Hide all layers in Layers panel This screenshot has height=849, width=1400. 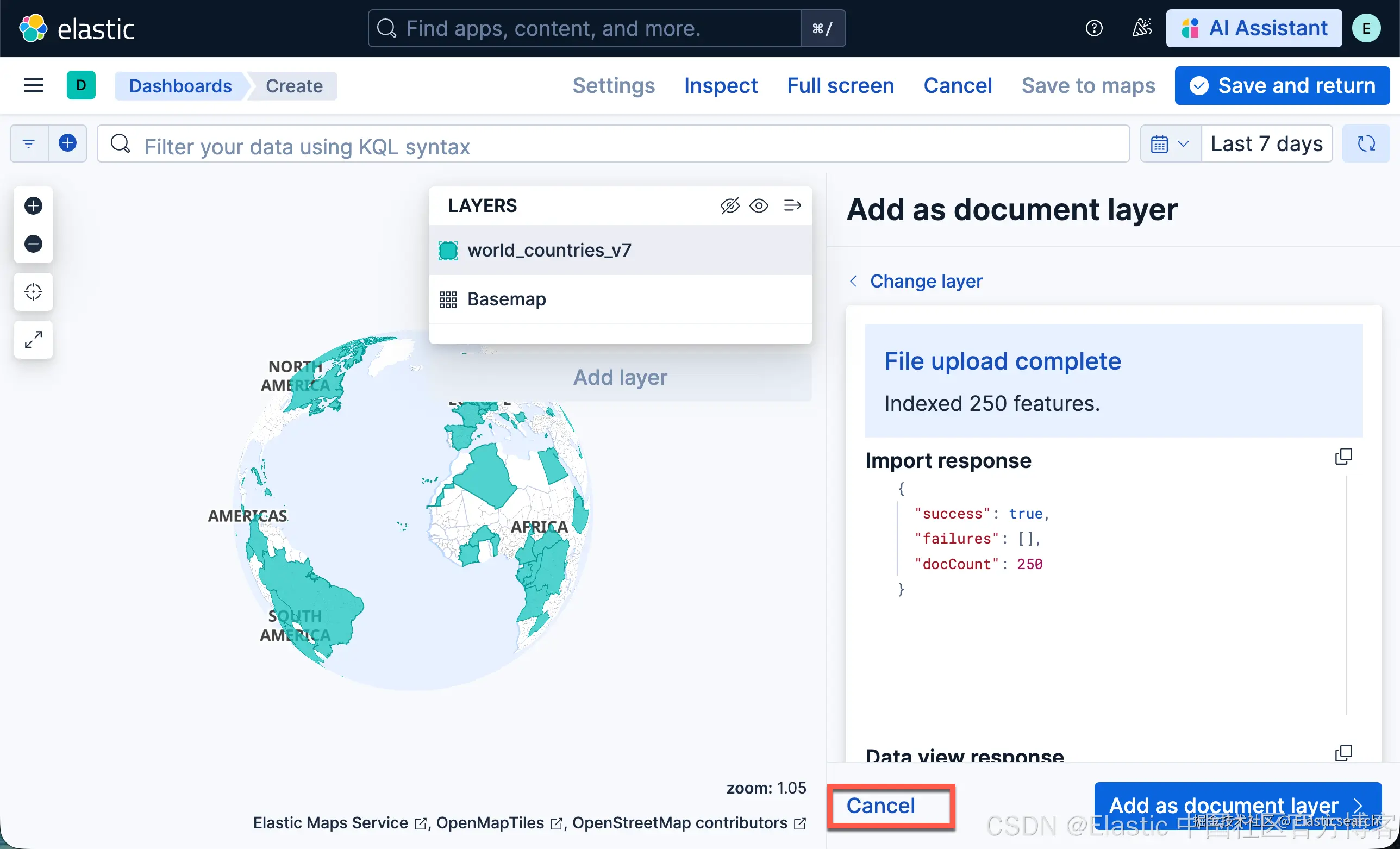[729, 205]
